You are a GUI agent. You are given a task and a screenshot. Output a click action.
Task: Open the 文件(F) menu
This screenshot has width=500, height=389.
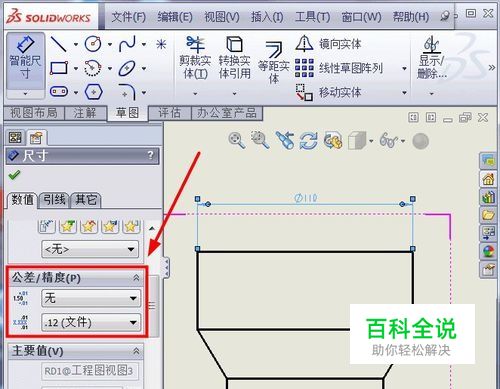(x=128, y=17)
